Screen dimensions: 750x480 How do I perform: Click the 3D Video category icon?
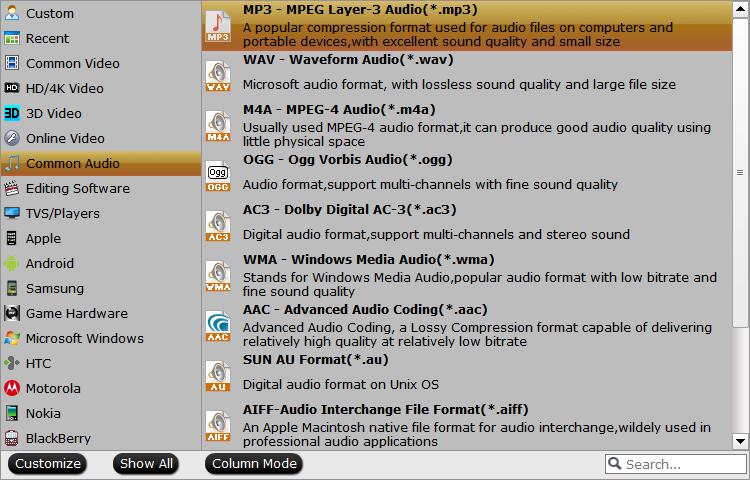point(12,114)
